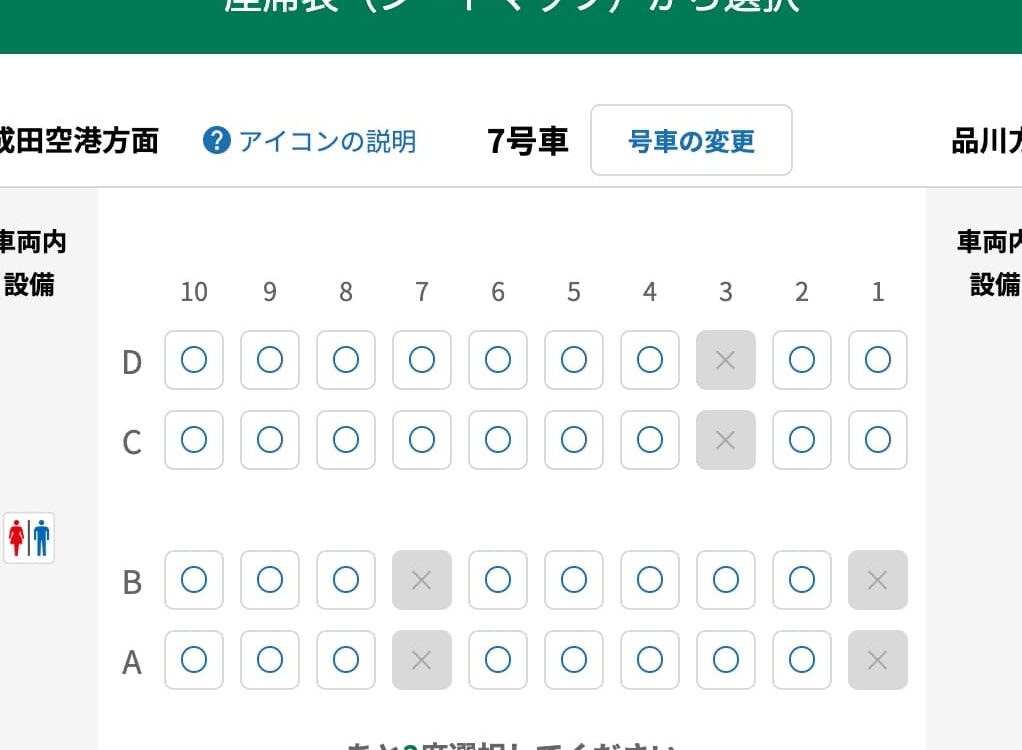Click unavailable seat 3D
This screenshot has width=1022, height=750.
(x=726, y=360)
